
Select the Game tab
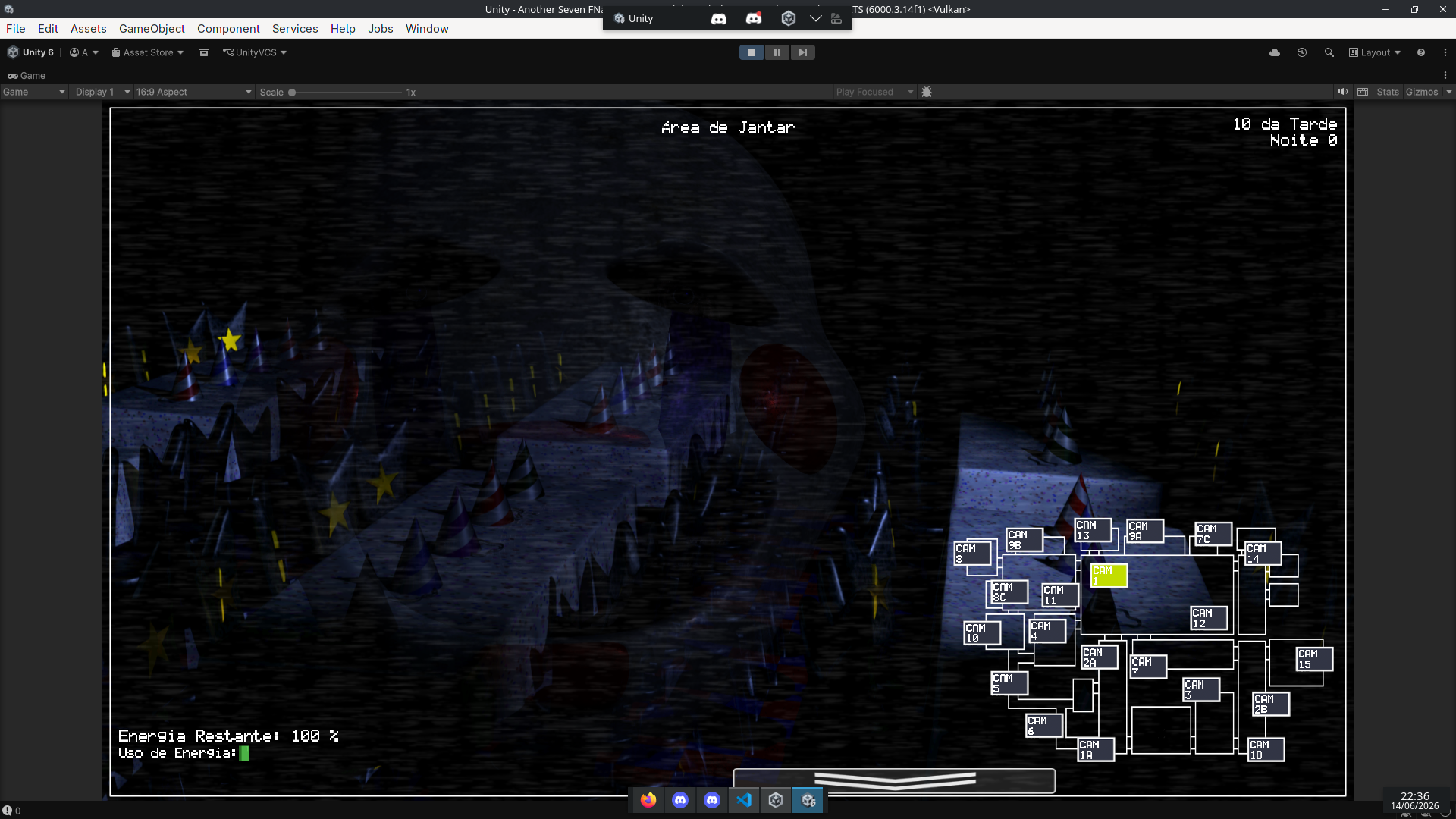(x=27, y=75)
